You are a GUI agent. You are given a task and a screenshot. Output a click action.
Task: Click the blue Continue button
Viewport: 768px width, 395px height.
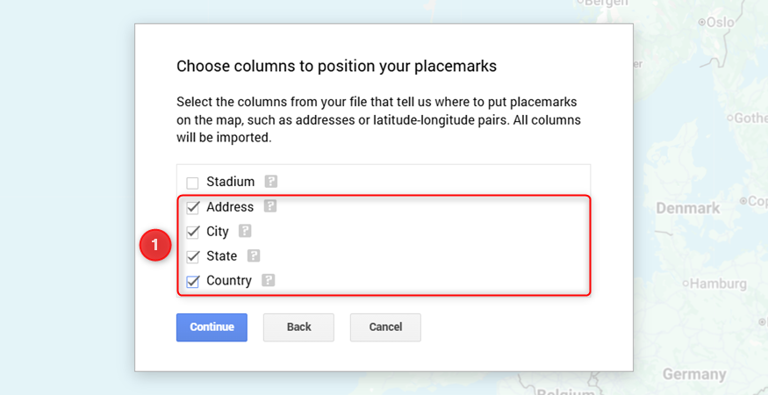coord(212,327)
